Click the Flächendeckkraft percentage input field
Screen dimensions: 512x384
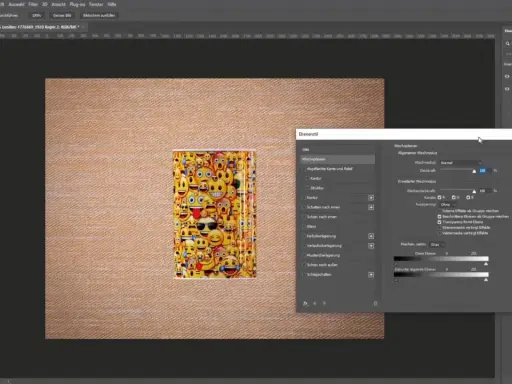point(485,191)
